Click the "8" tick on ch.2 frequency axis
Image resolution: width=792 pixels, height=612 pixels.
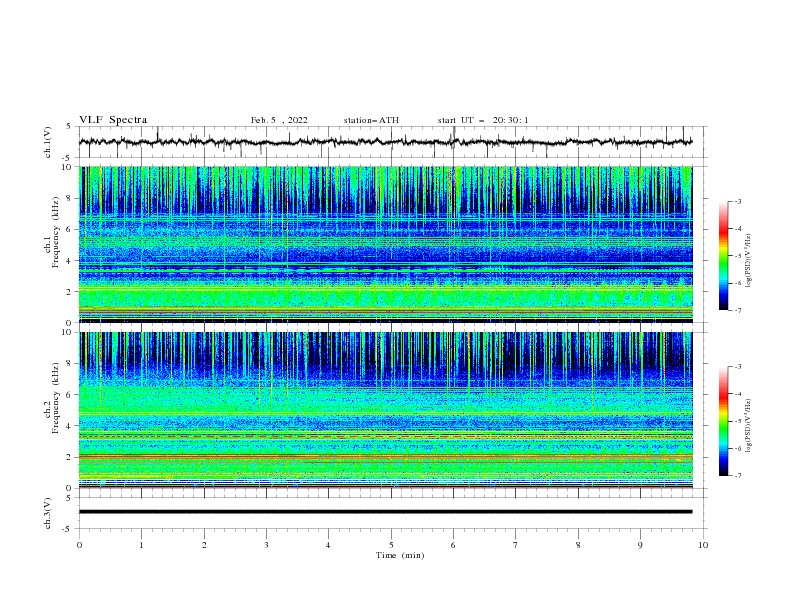(69, 364)
